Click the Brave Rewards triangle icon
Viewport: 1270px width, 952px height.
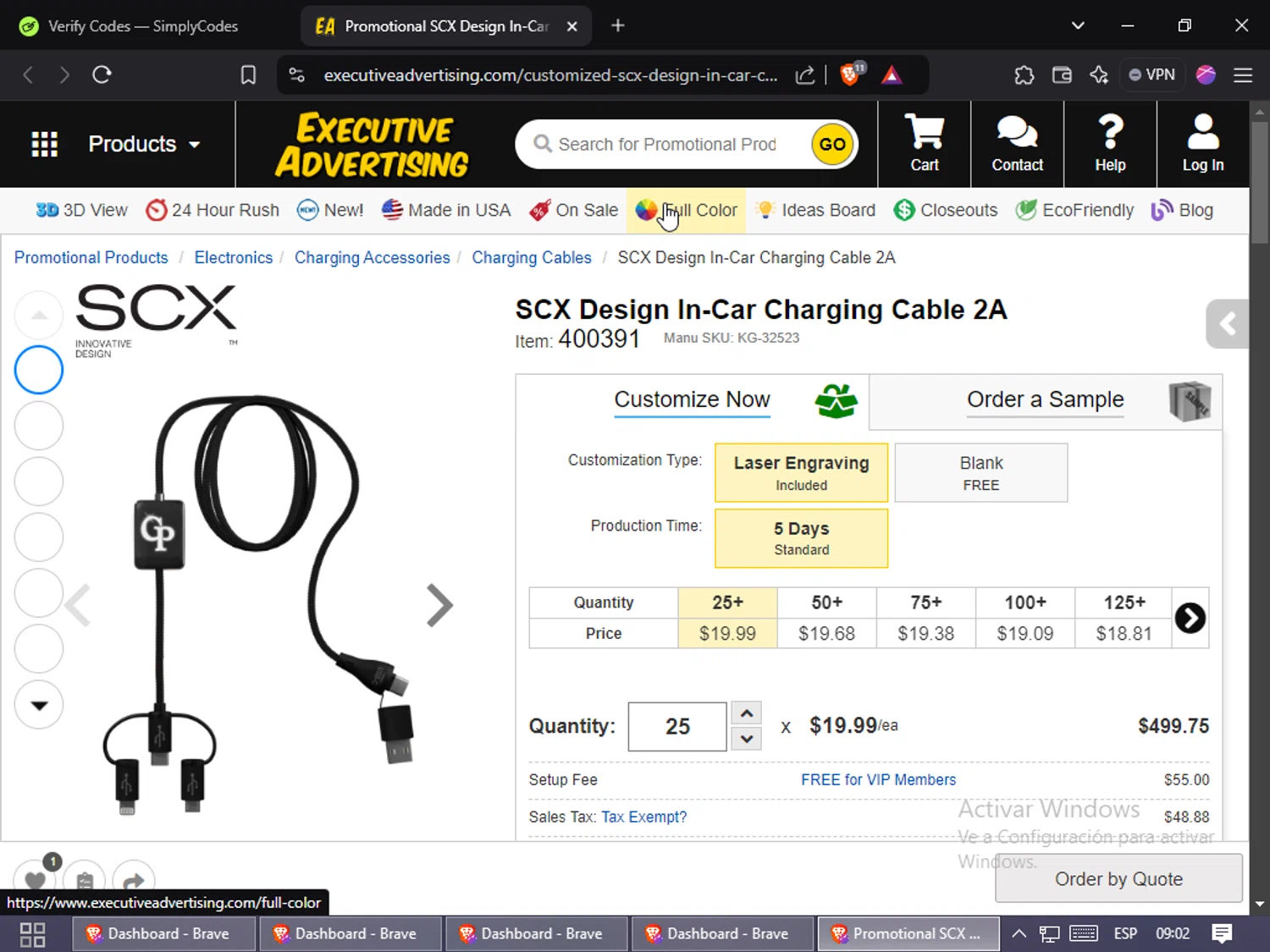[892, 75]
